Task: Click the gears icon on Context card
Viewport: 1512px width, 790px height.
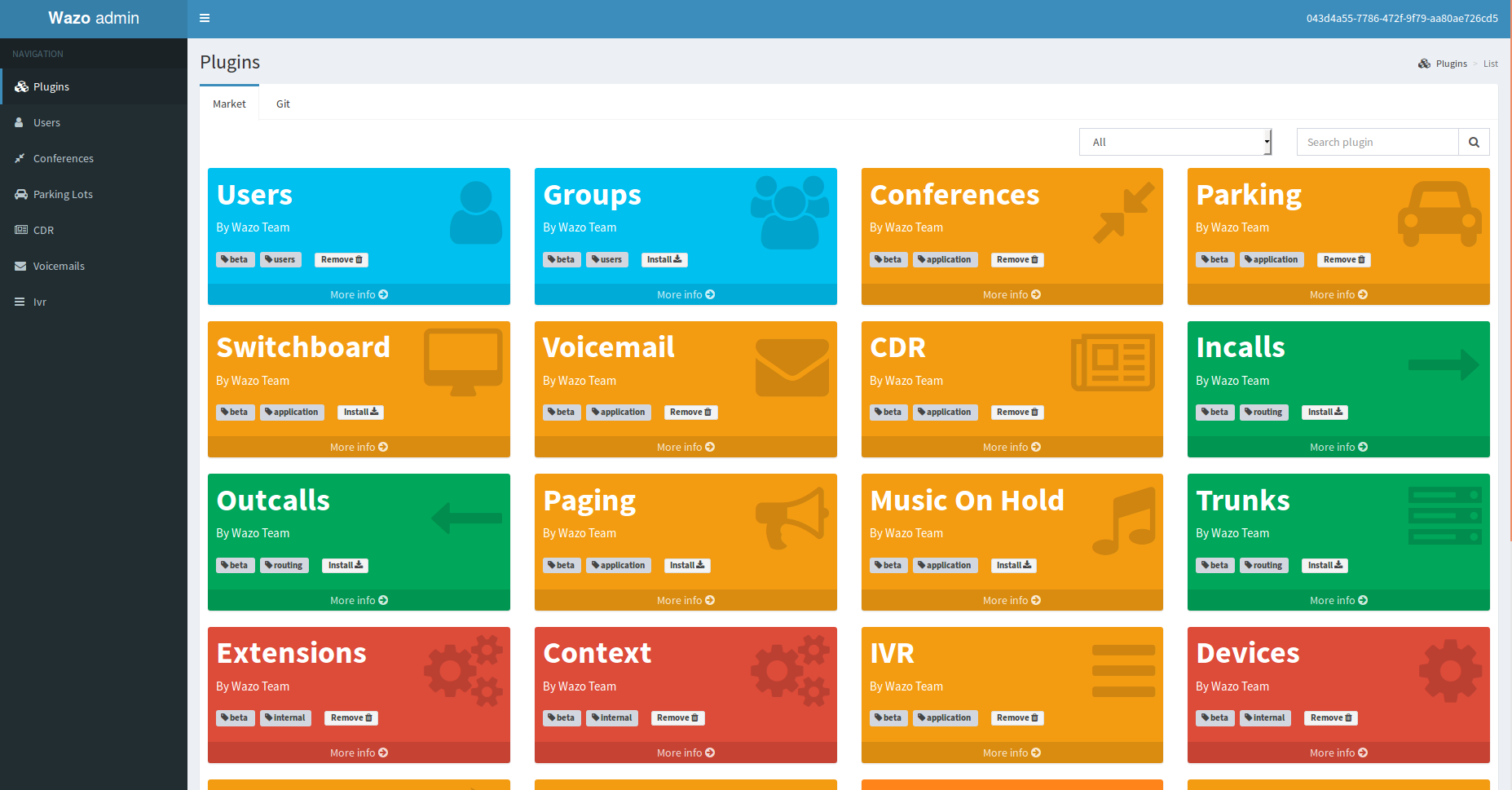Action: (x=790, y=670)
